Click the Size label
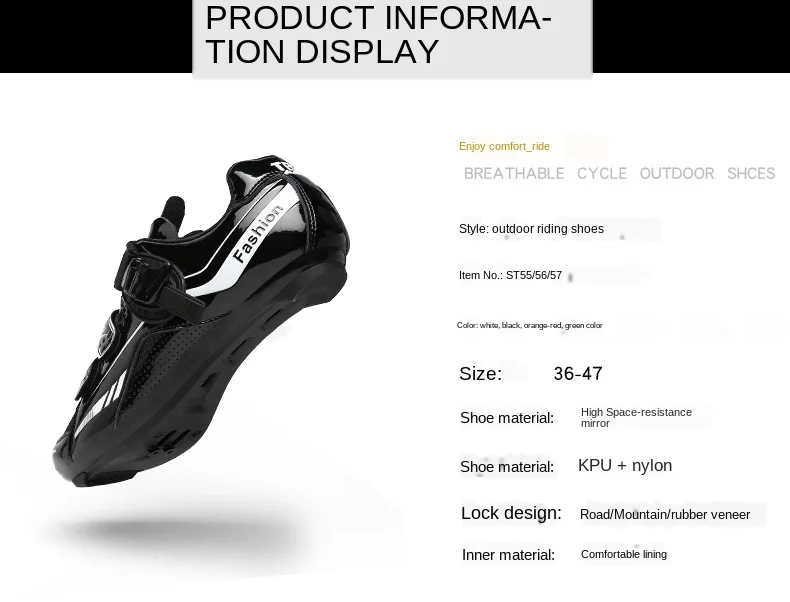This screenshot has height=602, width=790. [481, 374]
